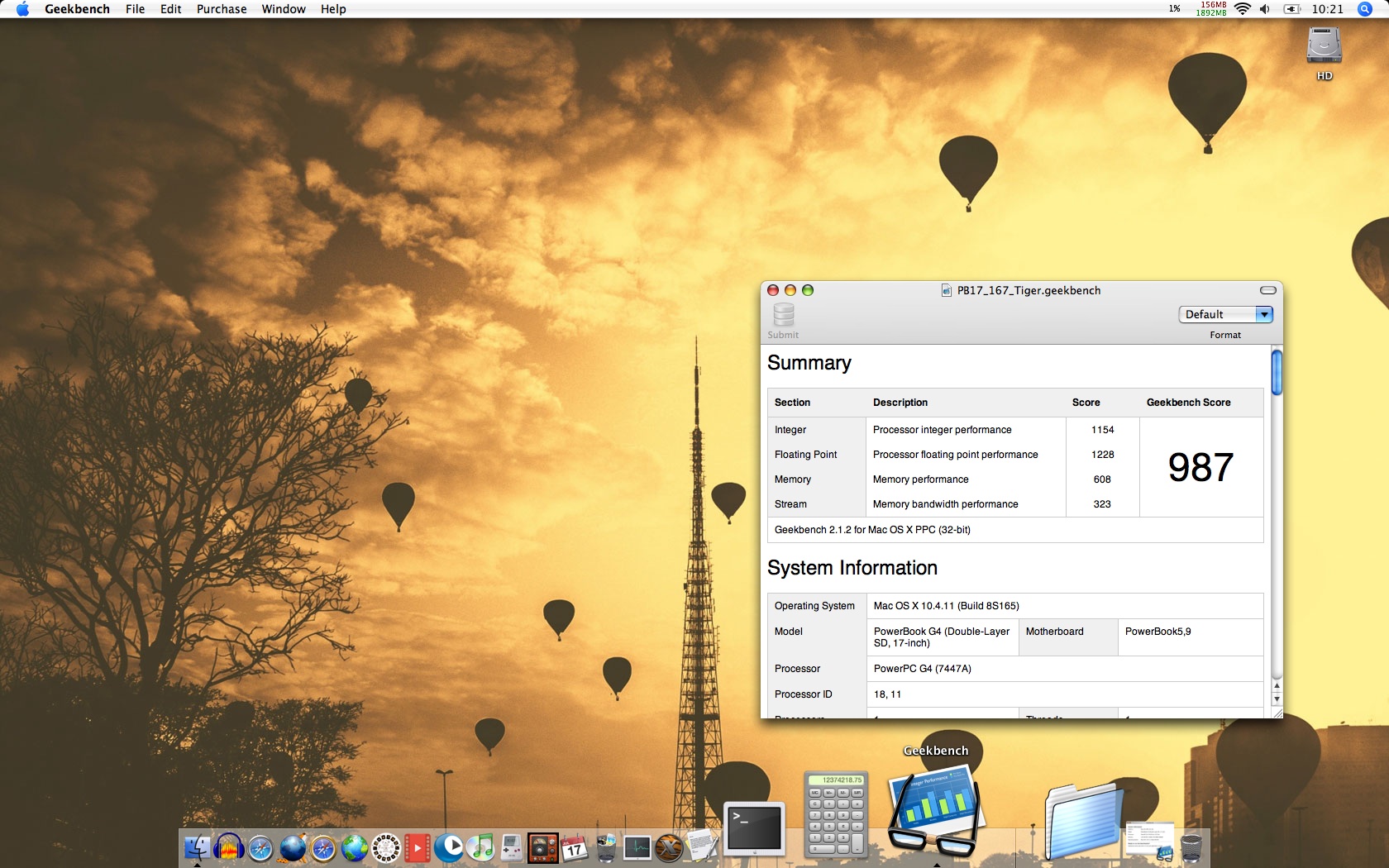Launch QuickTime Player from Dock
Viewport: 1389px width, 868px height.
449,848
